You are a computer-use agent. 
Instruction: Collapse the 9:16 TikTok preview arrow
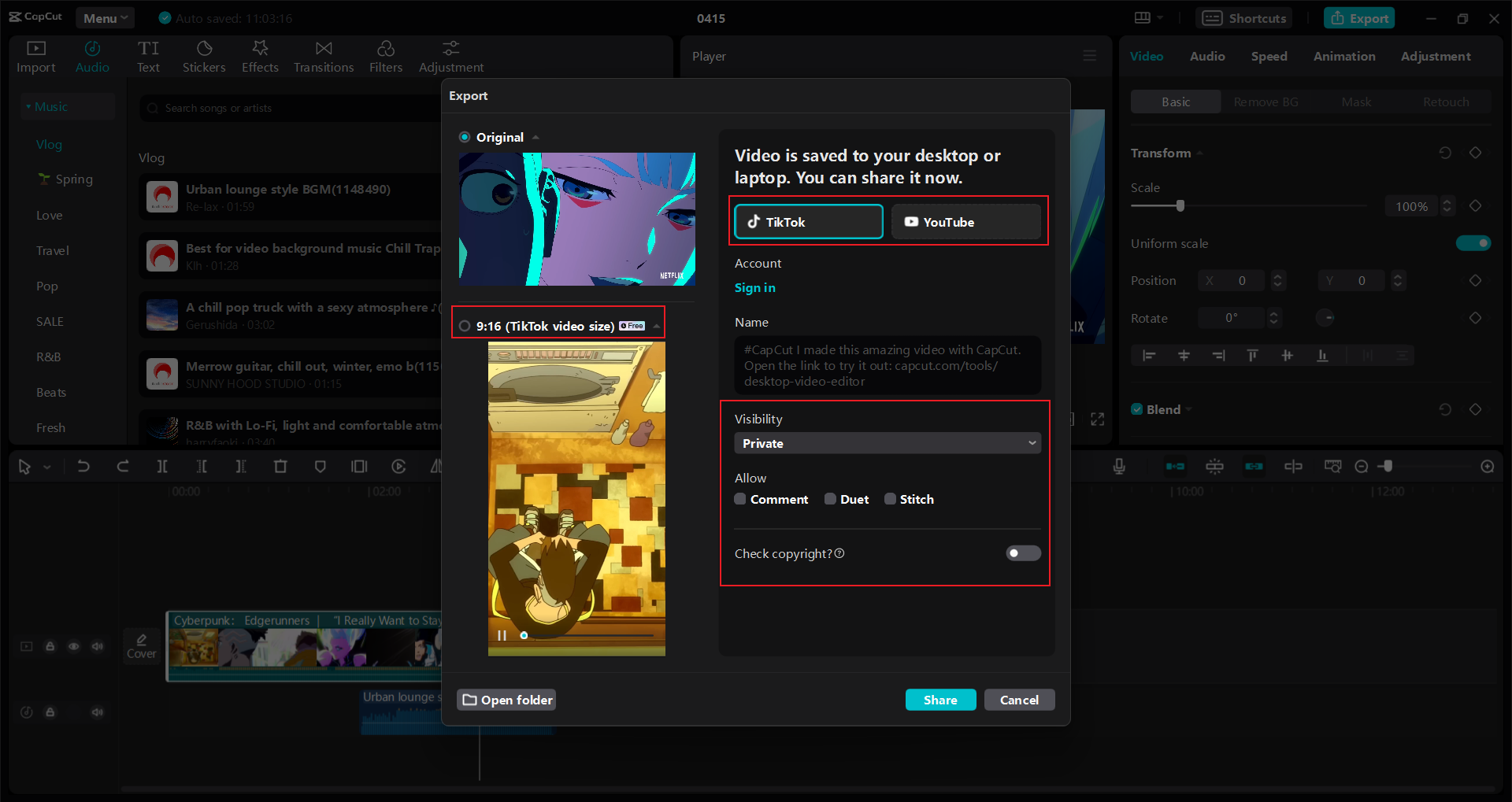click(x=657, y=326)
